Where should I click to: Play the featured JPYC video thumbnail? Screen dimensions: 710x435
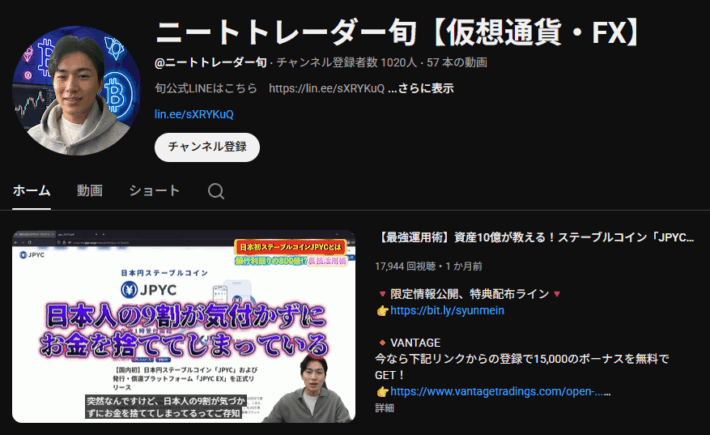[183, 326]
